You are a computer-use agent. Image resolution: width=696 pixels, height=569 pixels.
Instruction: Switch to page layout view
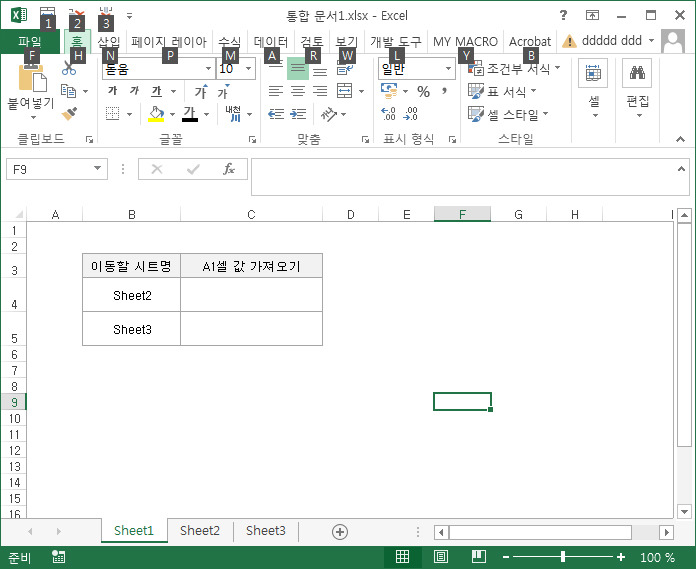click(x=440, y=557)
